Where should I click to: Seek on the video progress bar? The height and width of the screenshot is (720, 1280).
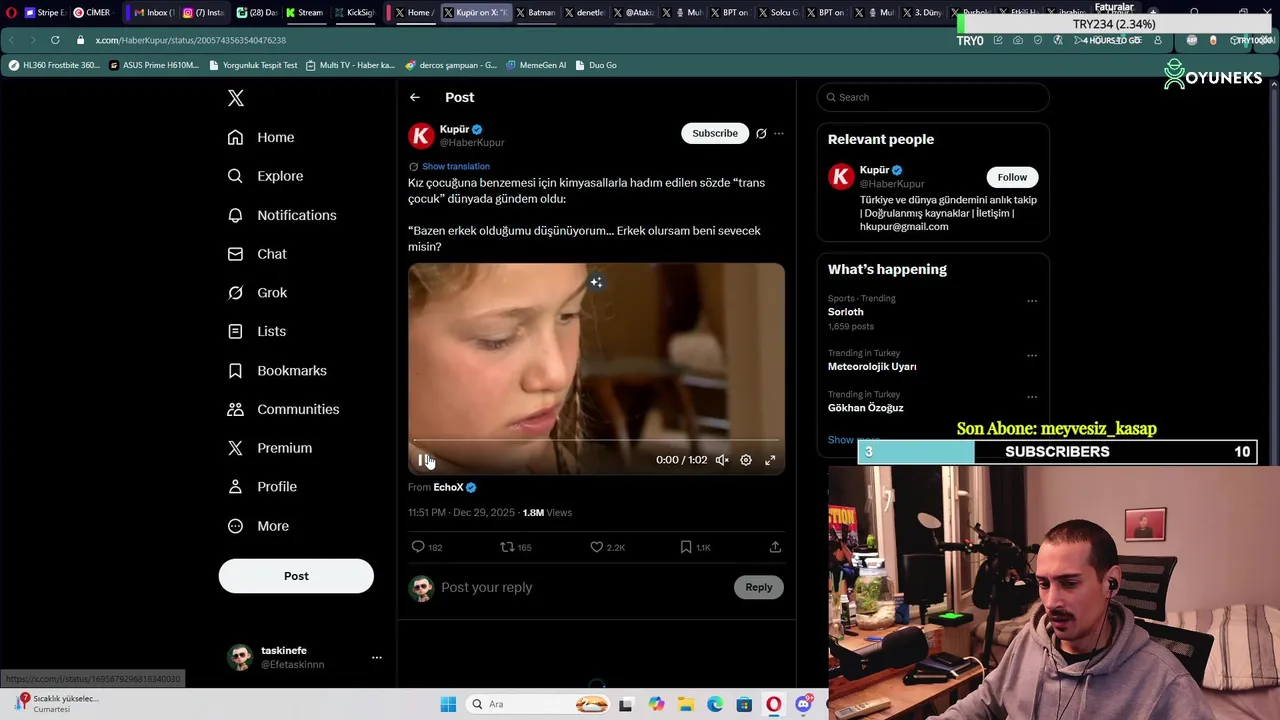click(596, 440)
